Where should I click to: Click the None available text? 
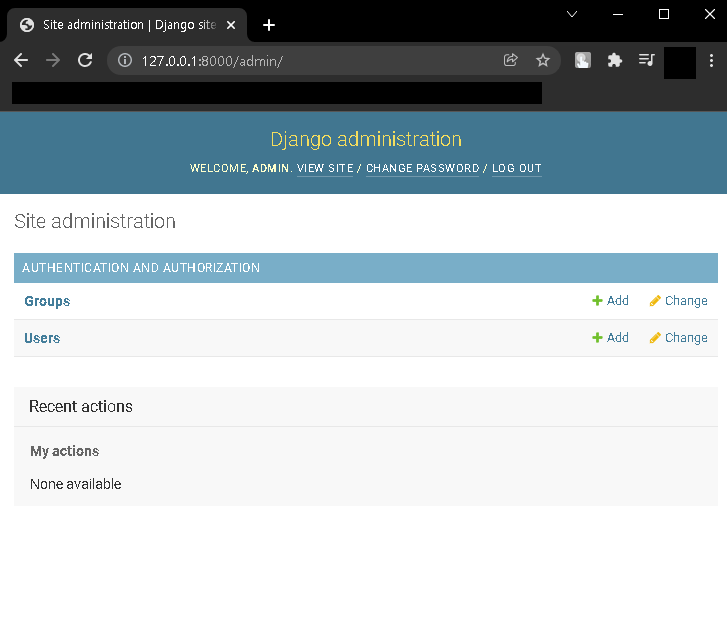pyautogui.click(x=76, y=484)
